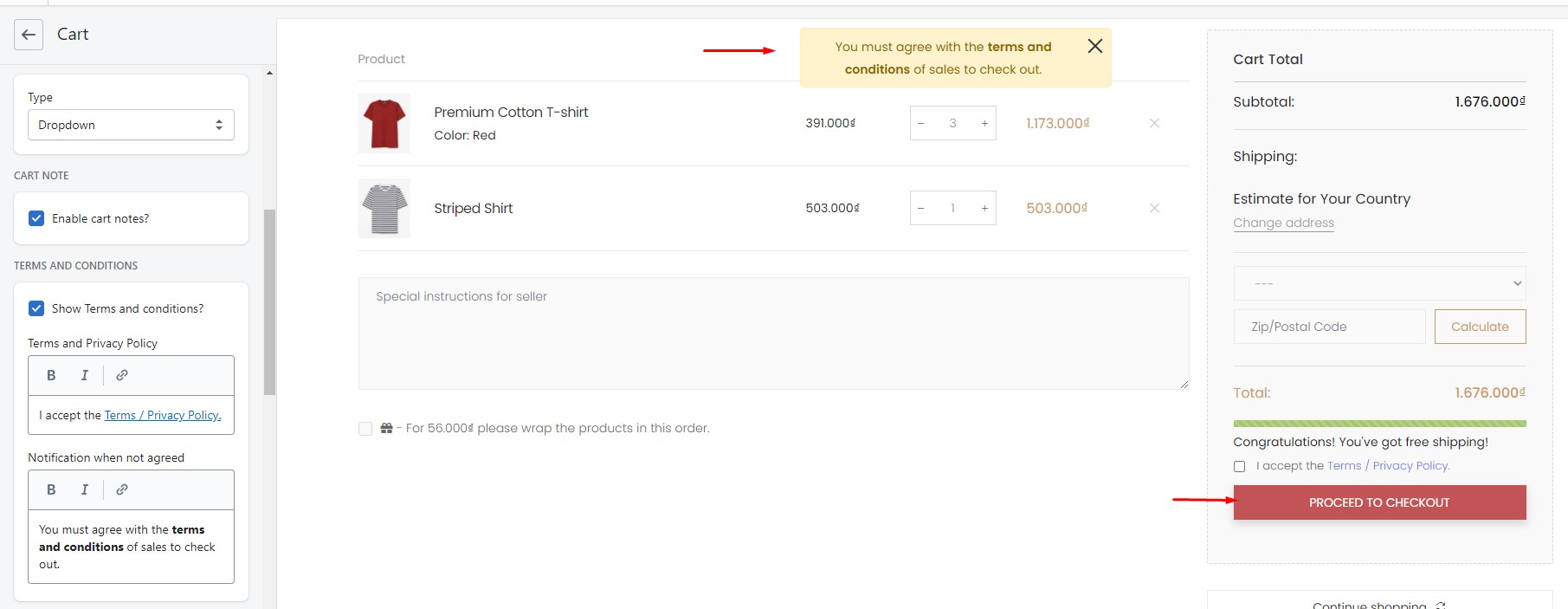Focus the Zip/Postal Code field
This screenshot has height=609, width=1568.
1329,327
